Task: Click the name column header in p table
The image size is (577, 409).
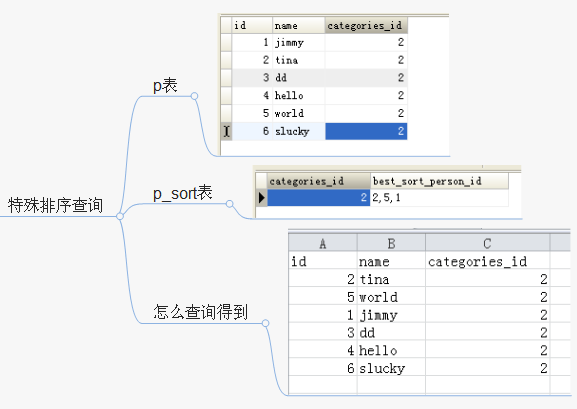Action: click(298, 25)
